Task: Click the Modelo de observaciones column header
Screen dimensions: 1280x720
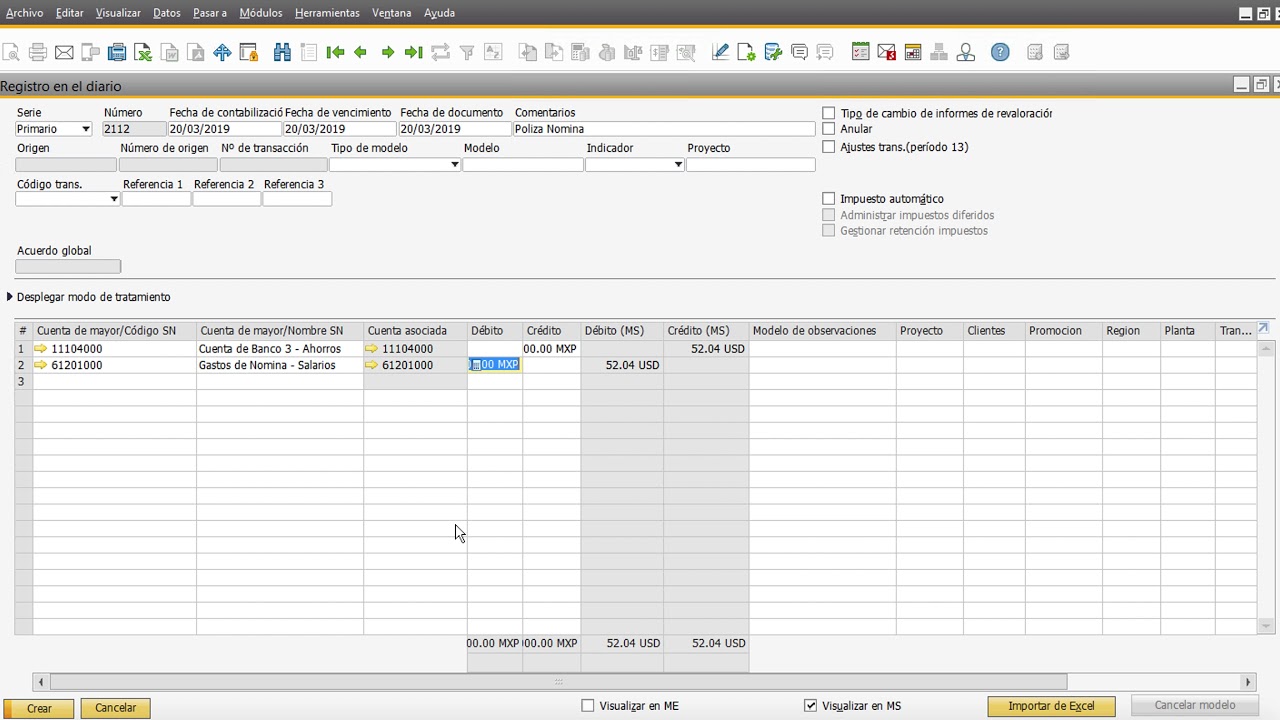Action: coord(822,331)
